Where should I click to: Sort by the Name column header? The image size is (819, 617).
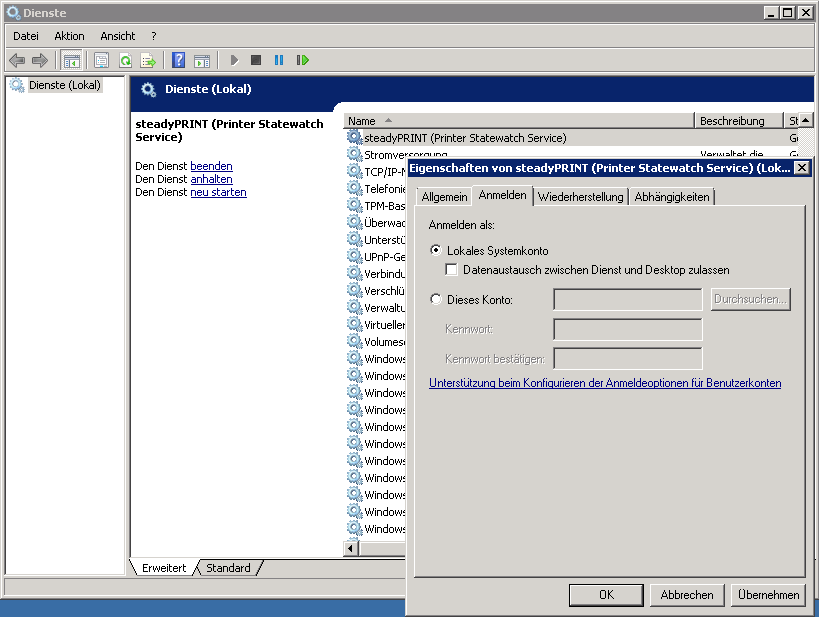[519, 121]
